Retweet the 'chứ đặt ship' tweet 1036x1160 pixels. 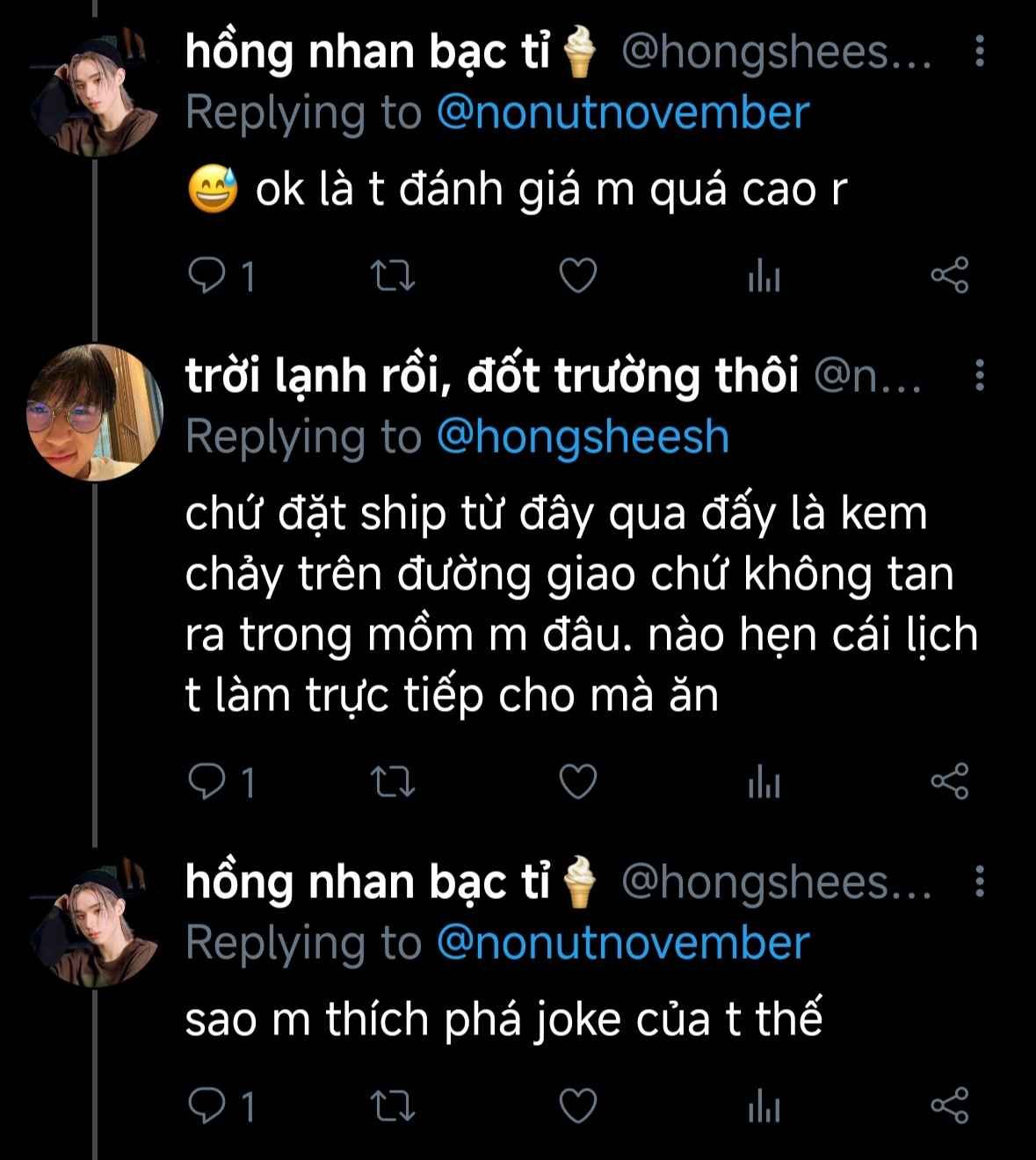[x=394, y=781]
